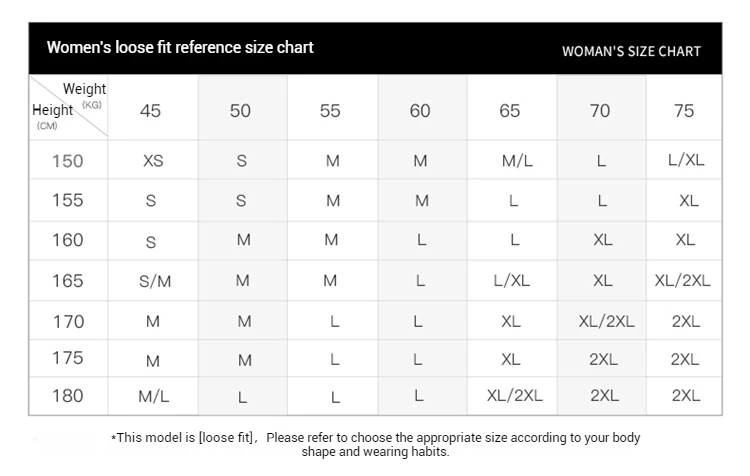
Task: Select the 70 kg weight column header
Action: click(x=600, y=110)
